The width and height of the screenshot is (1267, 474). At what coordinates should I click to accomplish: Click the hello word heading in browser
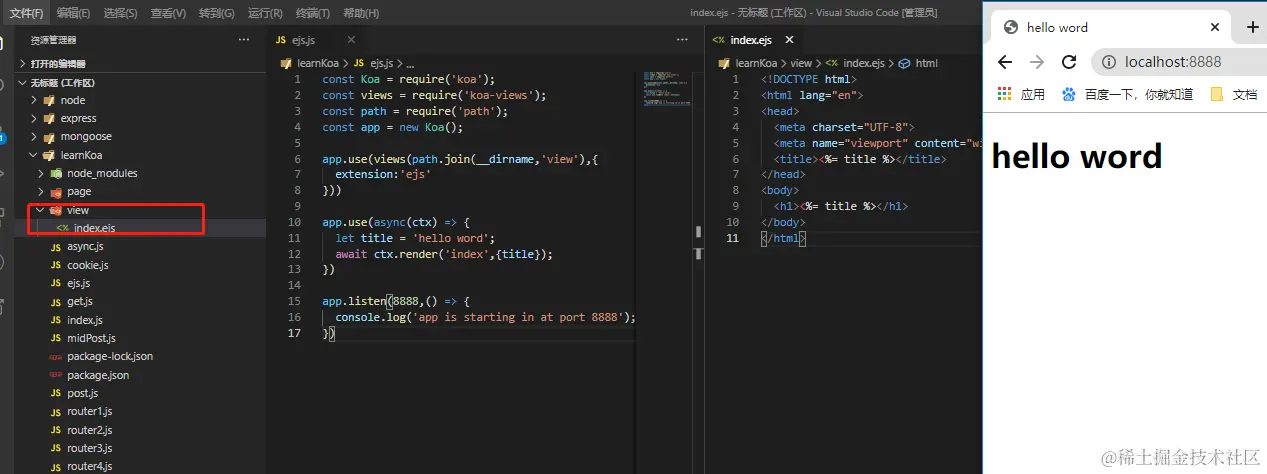pyautogui.click(x=1077, y=156)
